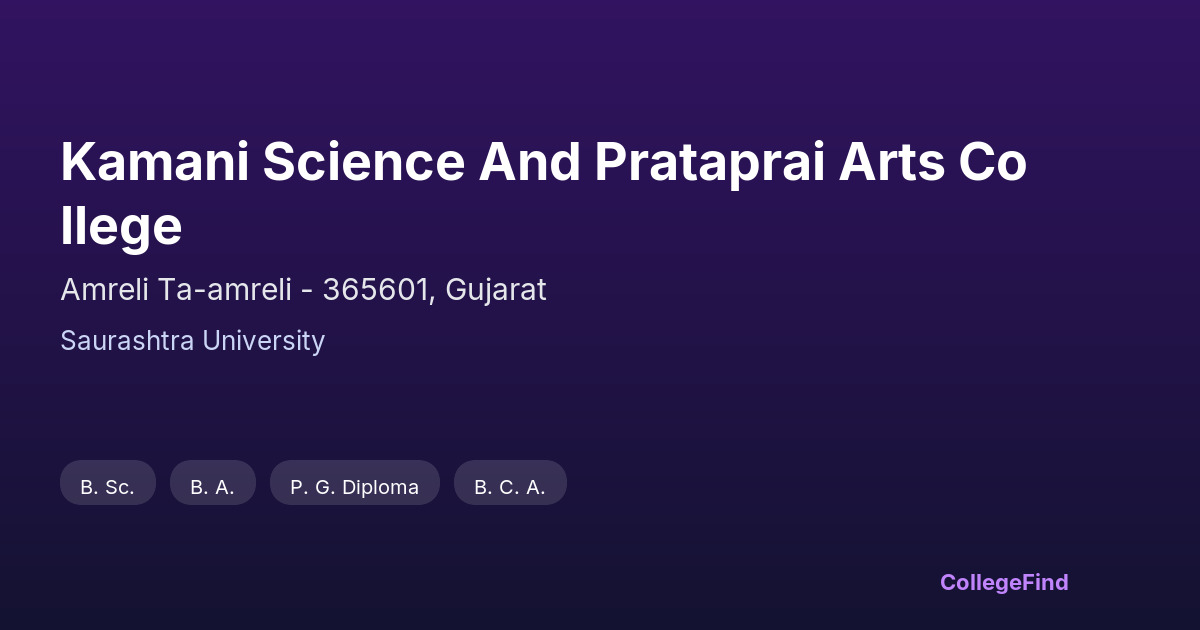Click the word Science in the heading
This screenshot has height=630, width=1200.
[x=364, y=163]
